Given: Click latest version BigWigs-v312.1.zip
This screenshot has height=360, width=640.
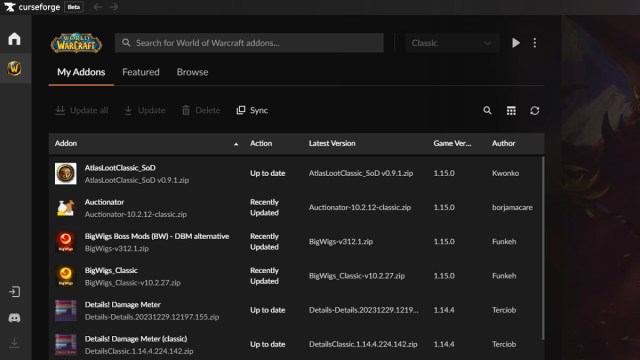Looking at the screenshot, I should pos(341,242).
